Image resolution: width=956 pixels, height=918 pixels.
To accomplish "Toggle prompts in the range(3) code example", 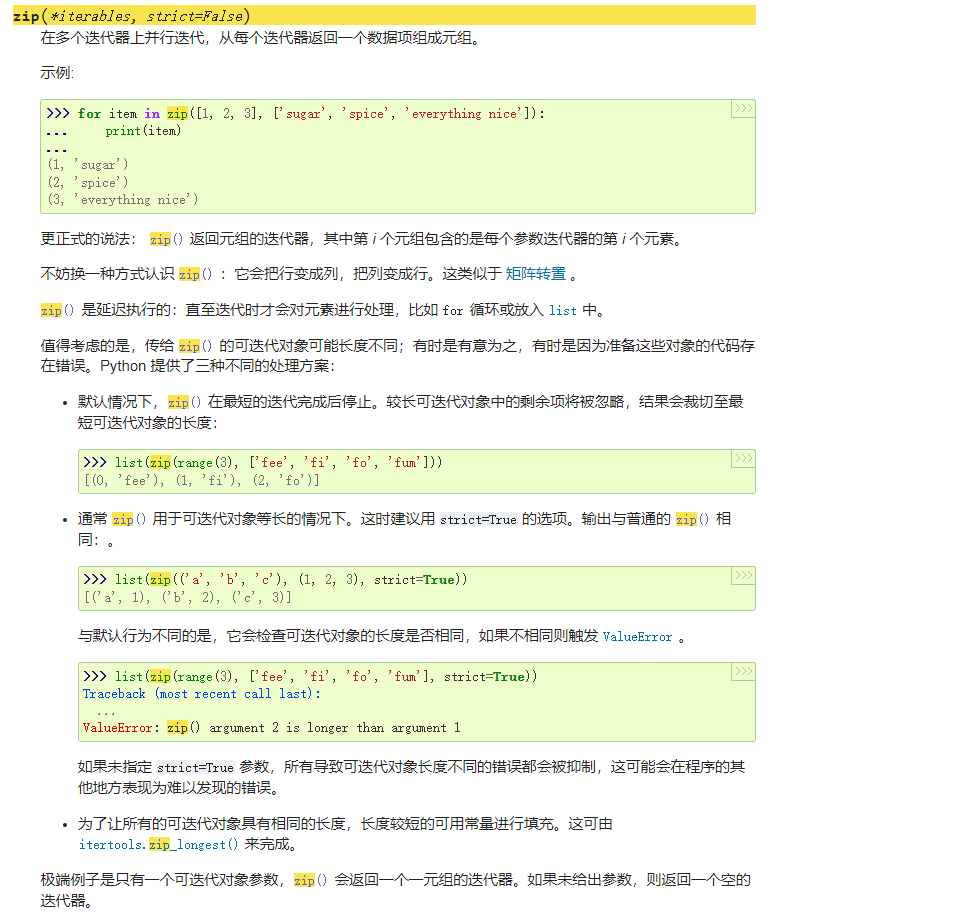I will 742,457.
